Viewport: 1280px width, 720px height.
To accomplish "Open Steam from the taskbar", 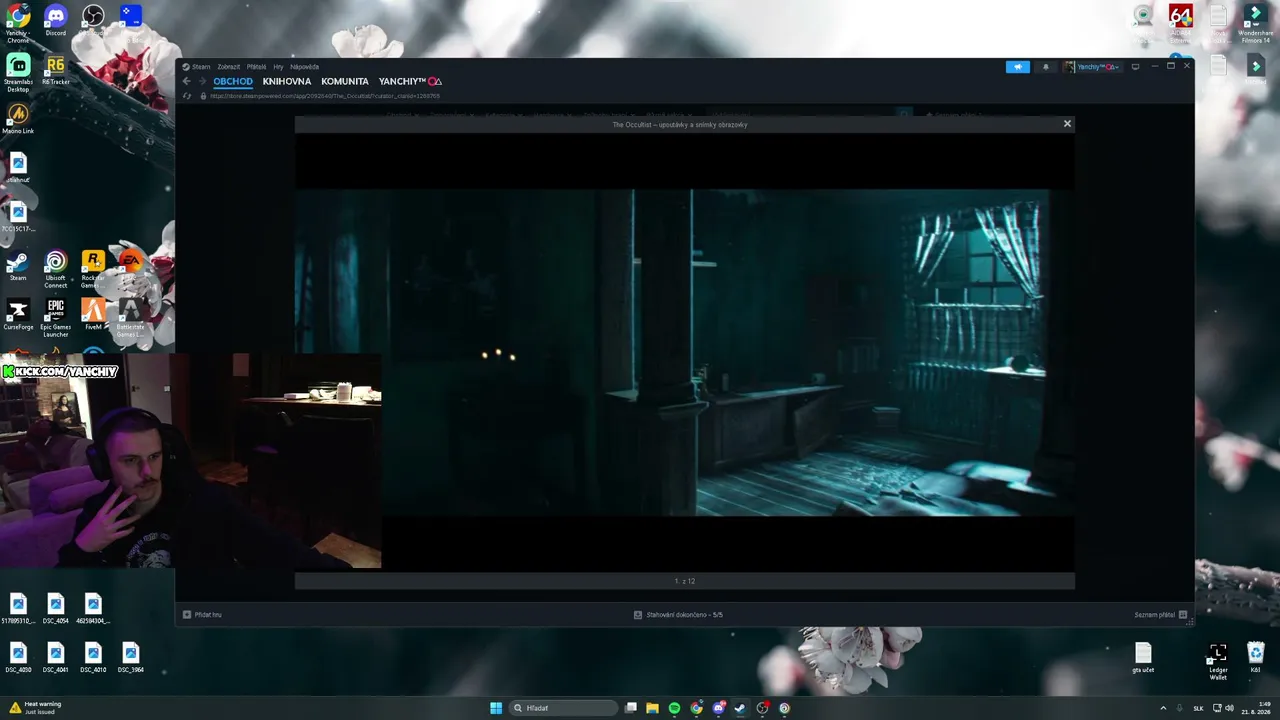I will pyautogui.click(x=740, y=708).
